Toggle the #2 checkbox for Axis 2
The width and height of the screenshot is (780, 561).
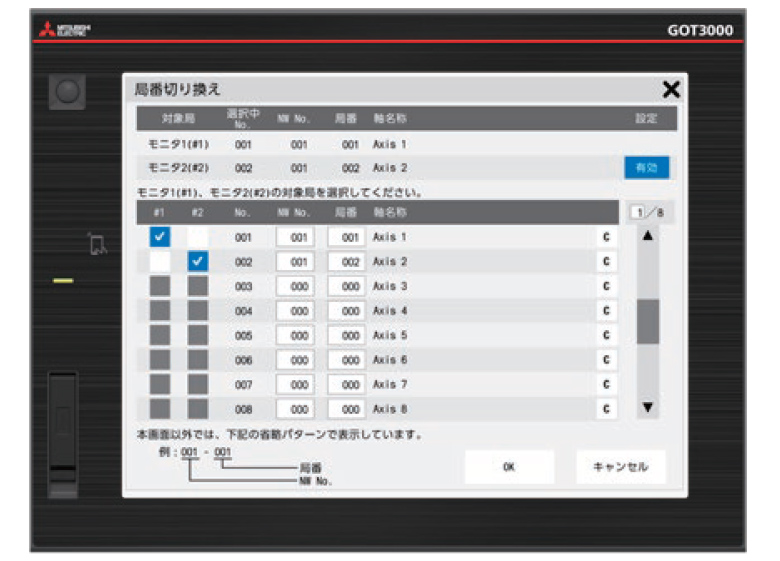click(x=197, y=261)
